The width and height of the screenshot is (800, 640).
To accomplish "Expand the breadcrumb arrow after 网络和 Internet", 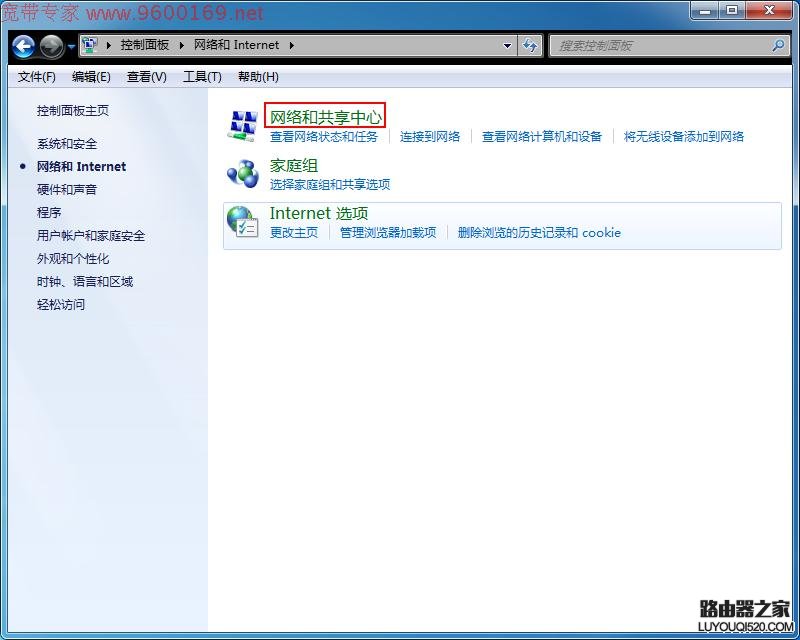I will [289, 45].
